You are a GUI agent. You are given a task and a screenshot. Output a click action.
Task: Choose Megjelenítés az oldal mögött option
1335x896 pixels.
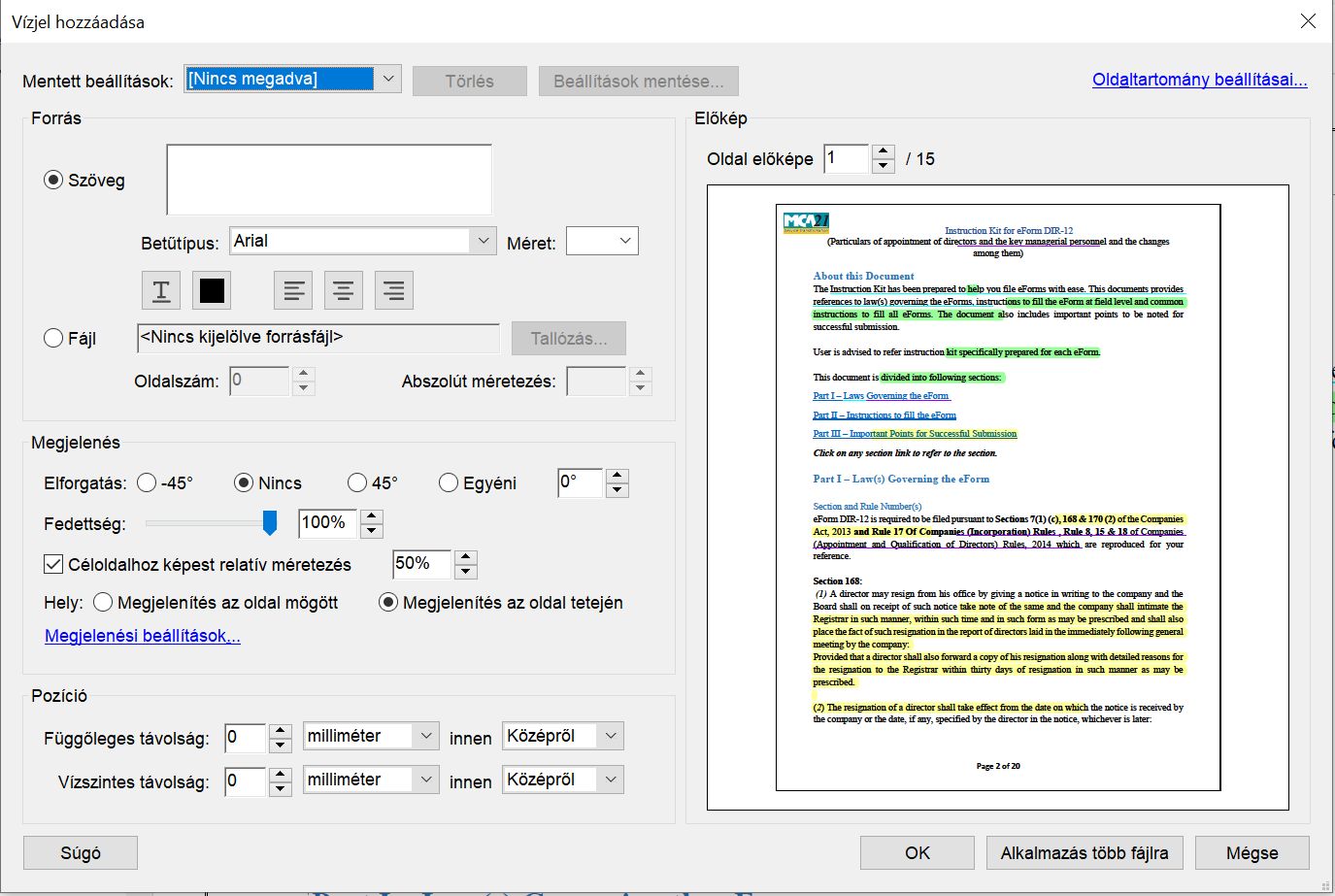pyautogui.click(x=103, y=603)
